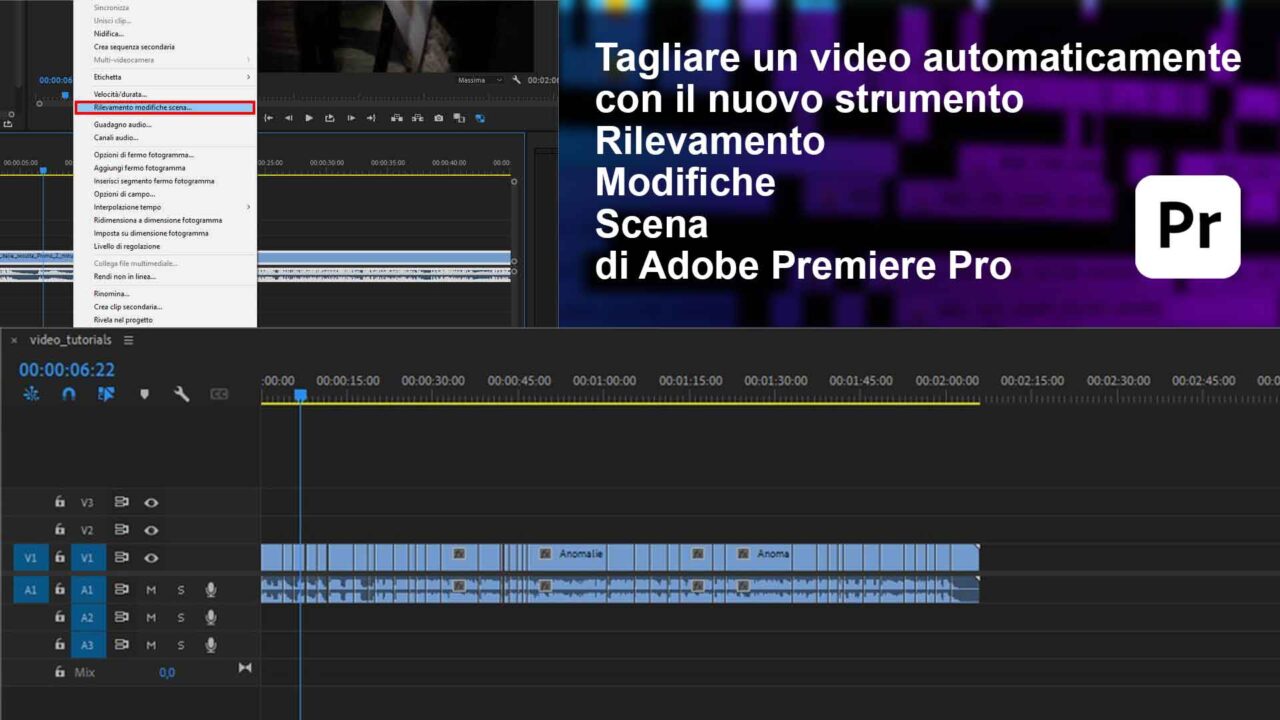Click the Export Frame camera icon

[x=438, y=117]
